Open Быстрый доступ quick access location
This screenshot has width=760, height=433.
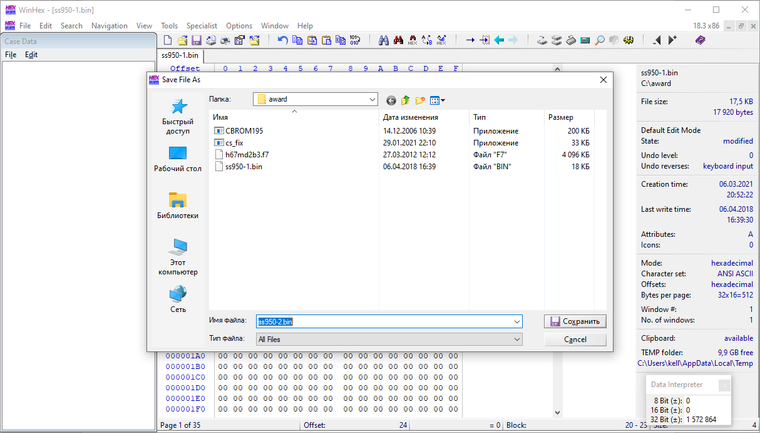[x=177, y=117]
